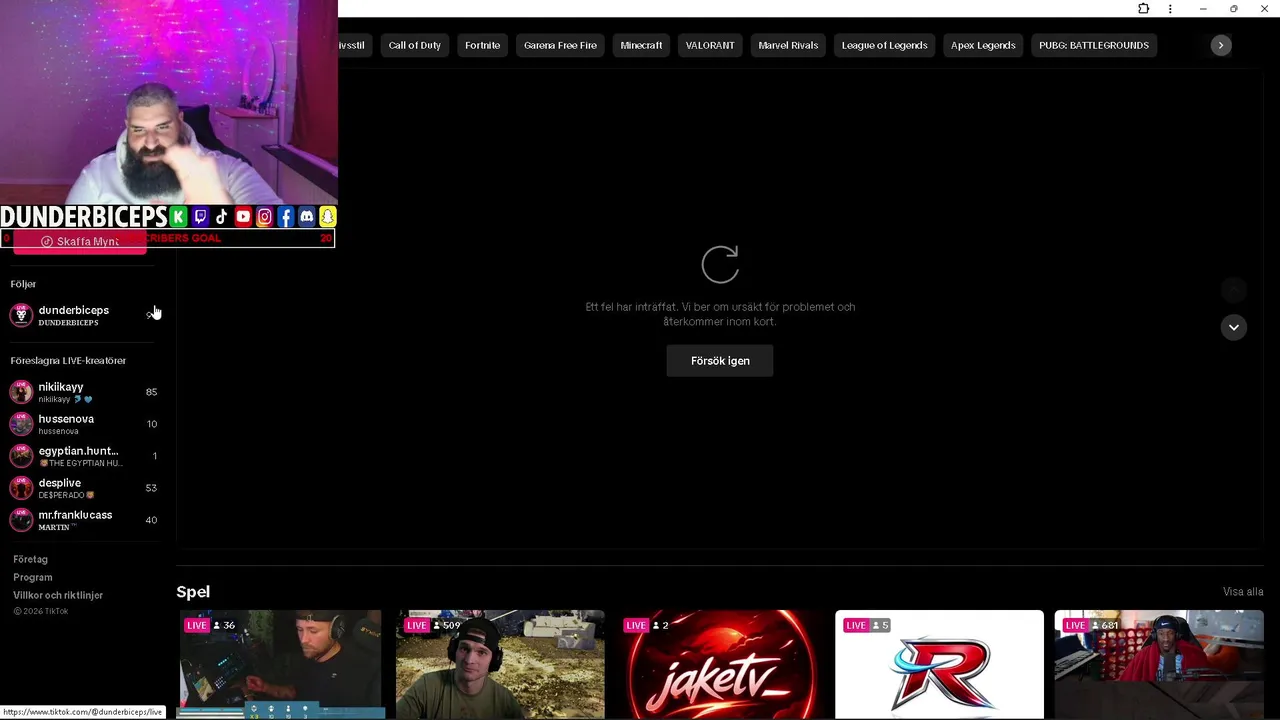Open Visa alla link for Spel
This screenshot has width=1280, height=720.
tap(1243, 592)
